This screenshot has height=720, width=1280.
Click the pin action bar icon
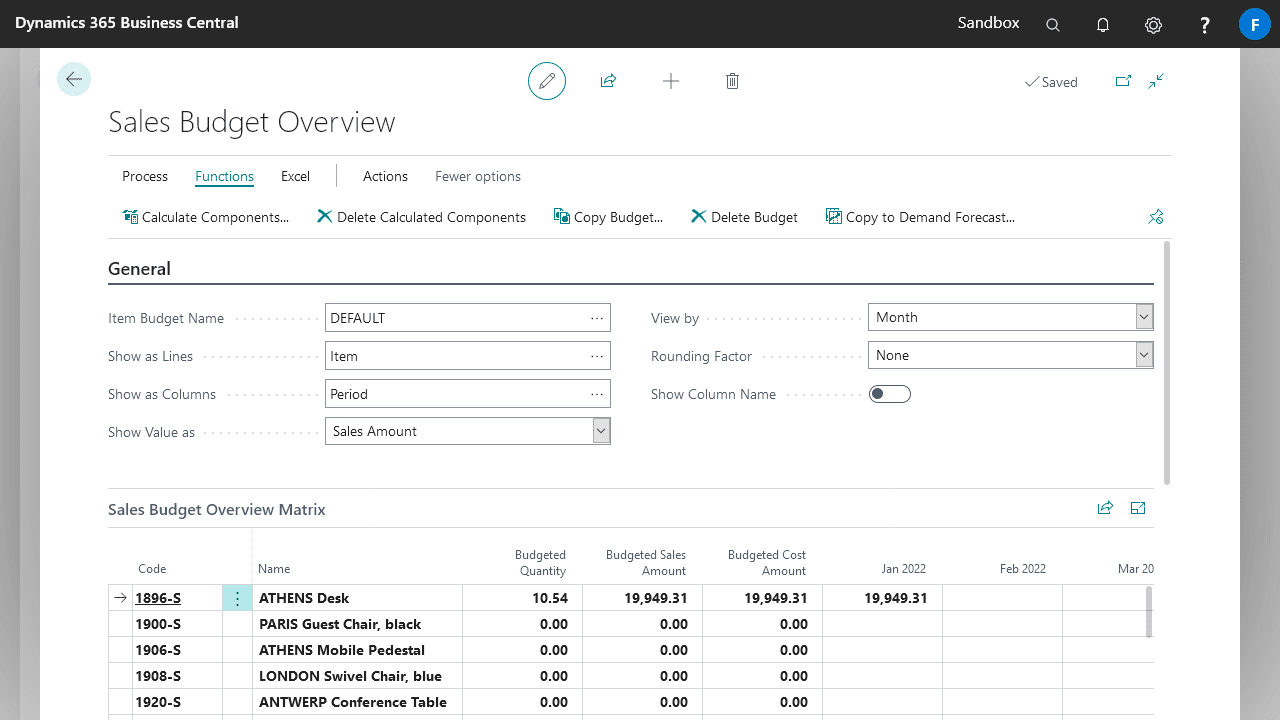tap(1156, 217)
